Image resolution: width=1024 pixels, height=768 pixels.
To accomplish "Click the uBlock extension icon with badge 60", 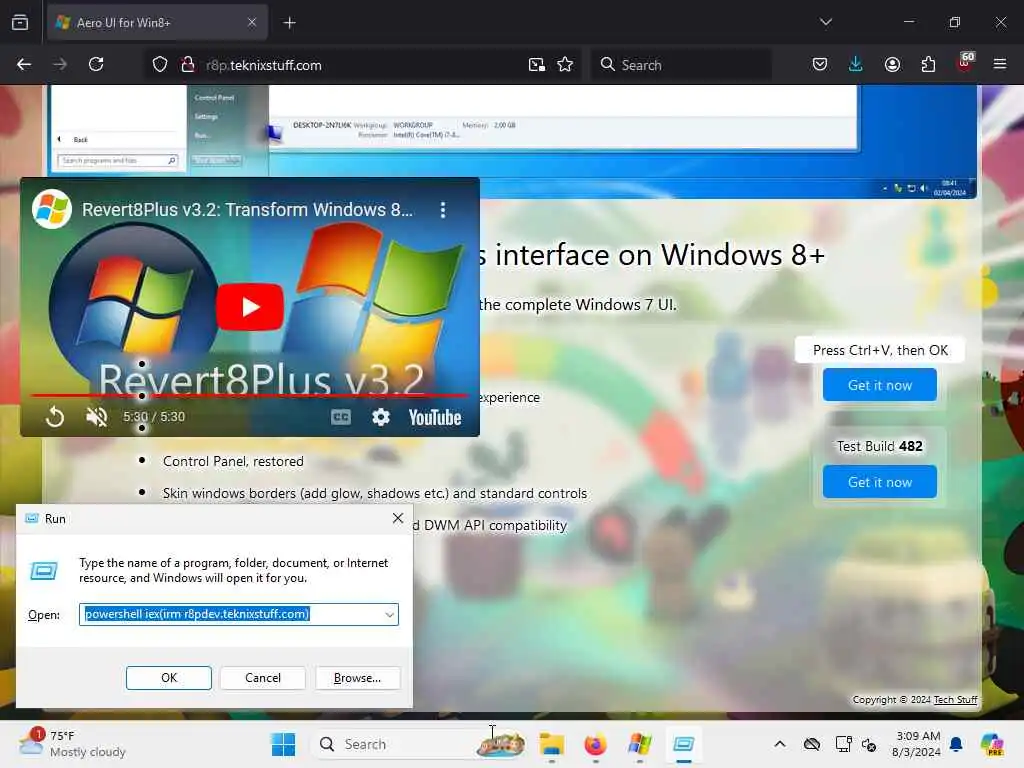I will pyautogui.click(x=965, y=63).
